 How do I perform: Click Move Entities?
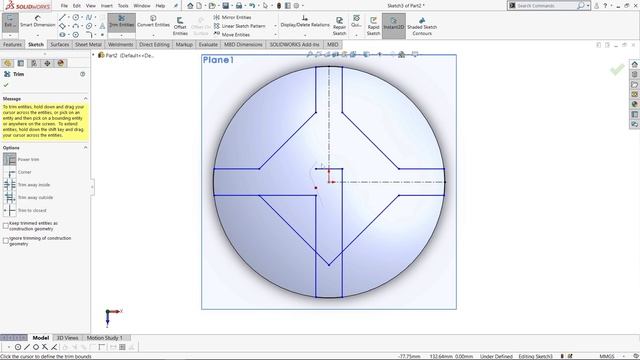tap(232, 34)
